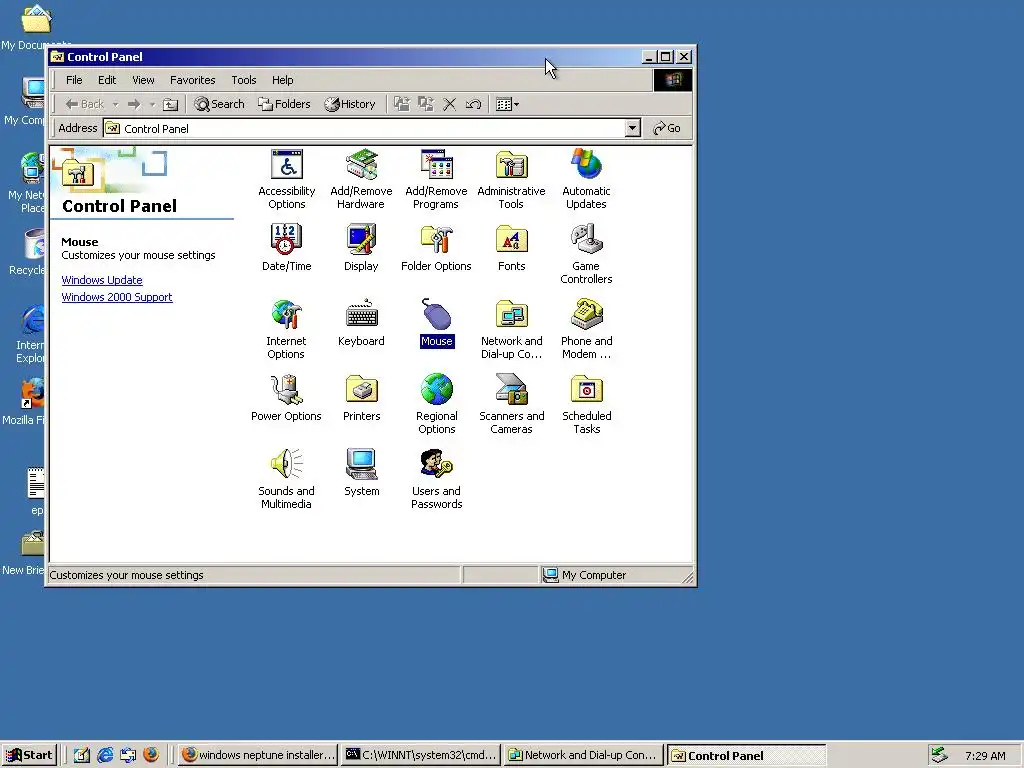Open Power Options icon
1024x768 pixels.
coord(286,398)
